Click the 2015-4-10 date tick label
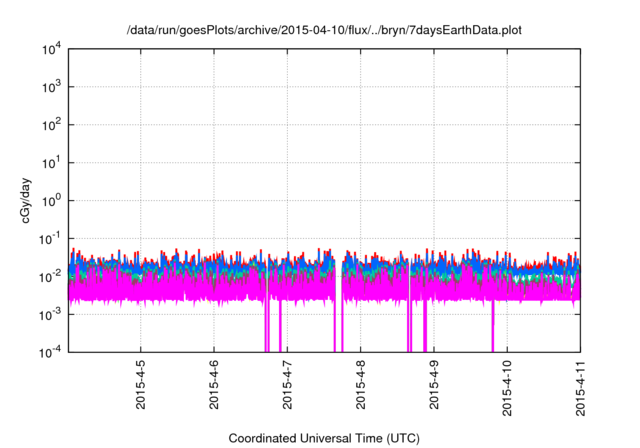Viewport: 640px width, 448px height. (507, 388)
